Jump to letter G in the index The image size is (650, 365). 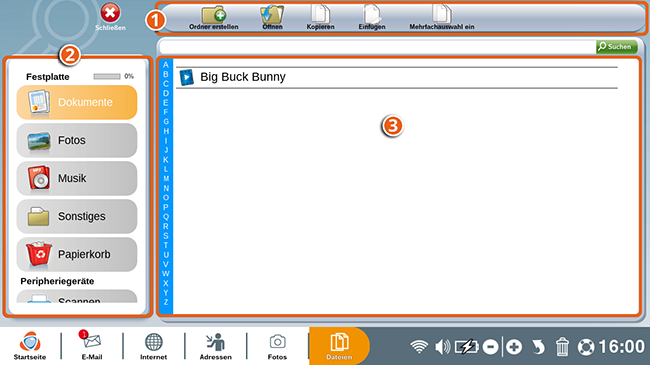(166, 122)
